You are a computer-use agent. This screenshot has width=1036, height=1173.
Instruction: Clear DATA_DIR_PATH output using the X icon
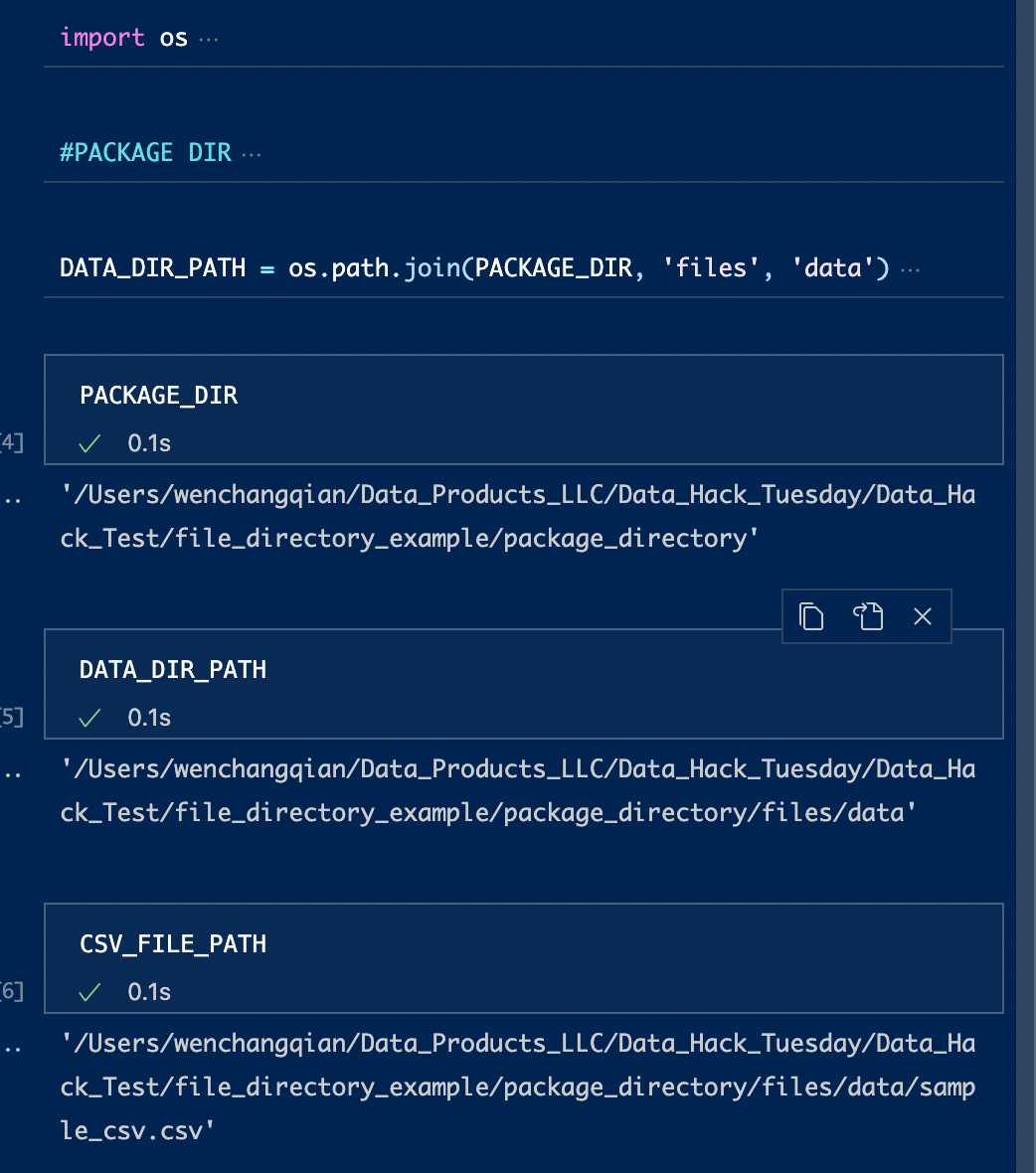coord(923,616)
